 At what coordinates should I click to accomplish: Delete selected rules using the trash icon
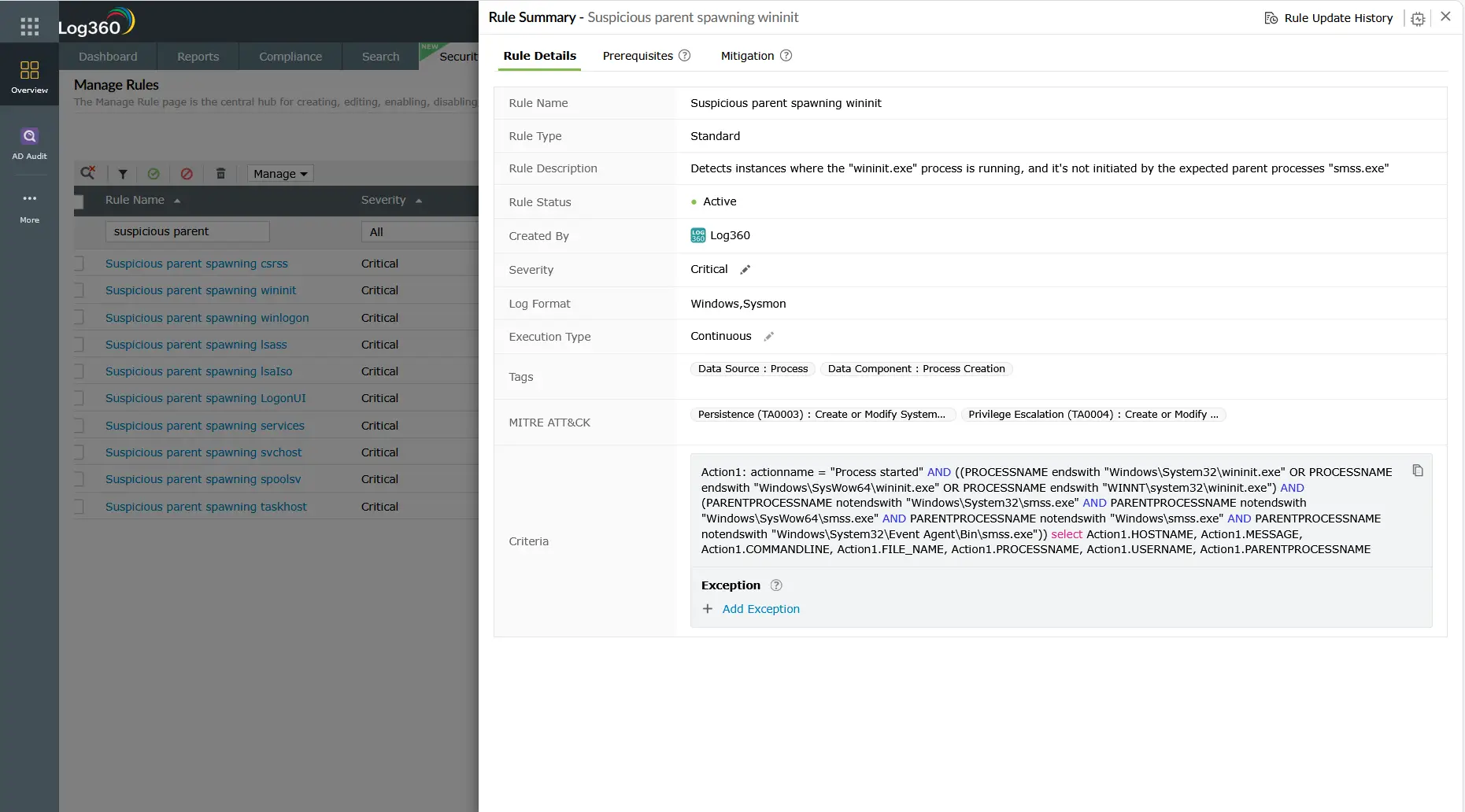tap(220, 173)
